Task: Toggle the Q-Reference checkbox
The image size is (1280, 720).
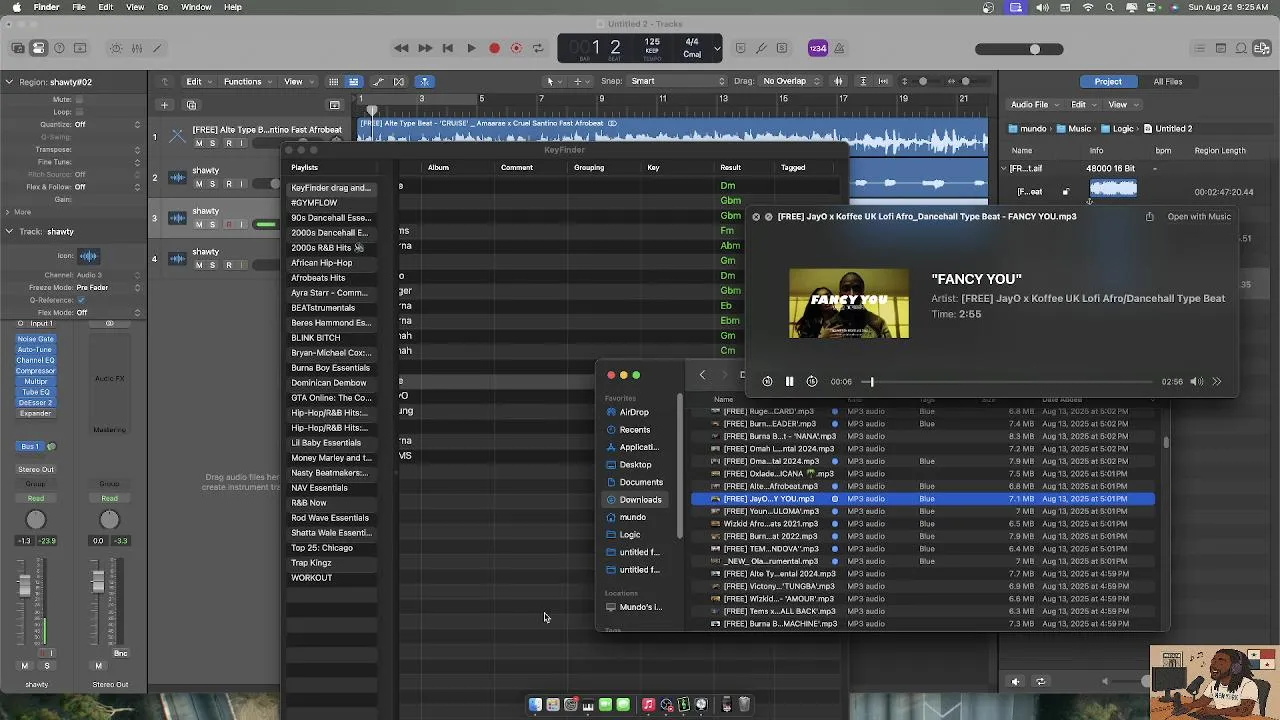Action: pos(80,300)
